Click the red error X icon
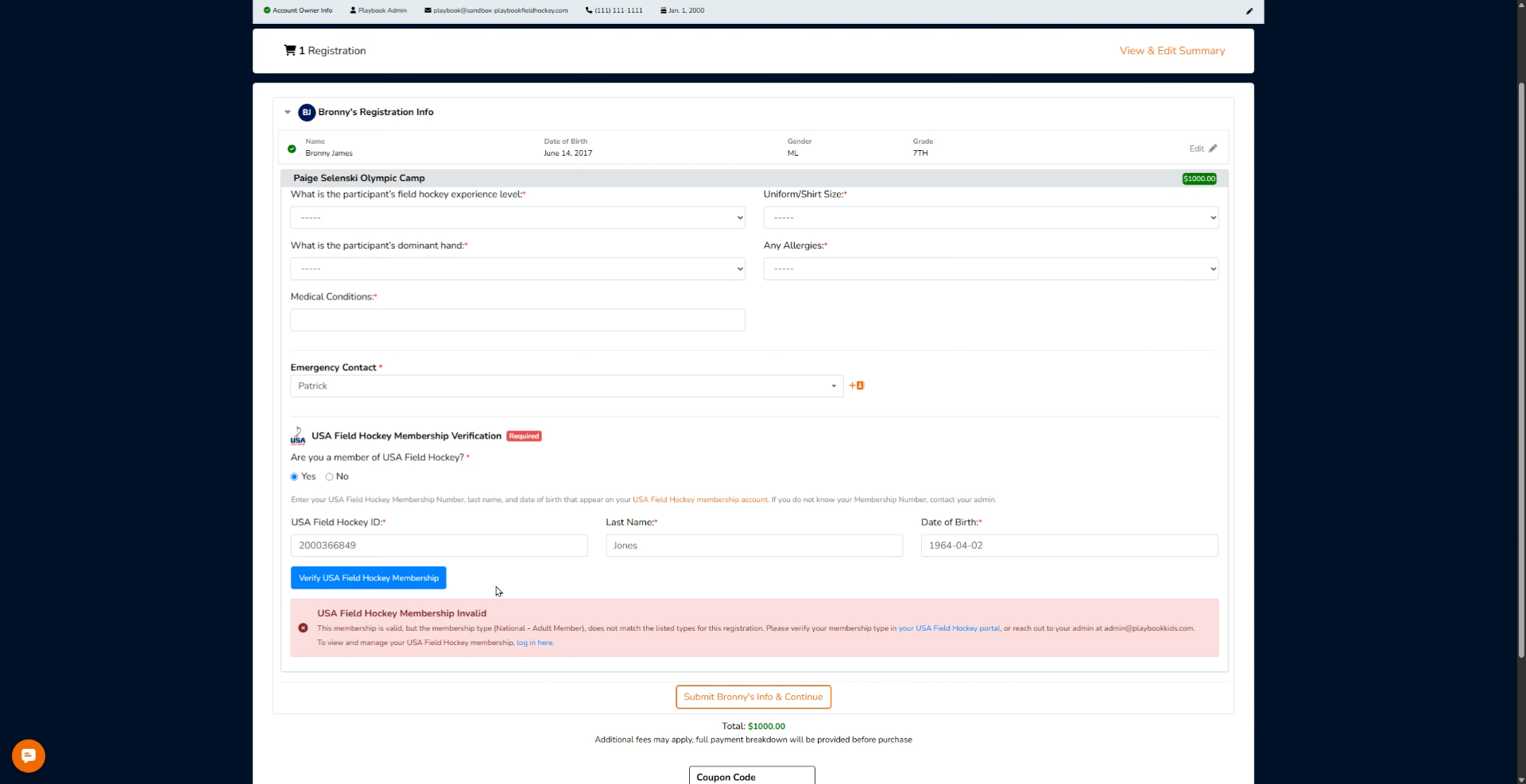 point(303,628)
